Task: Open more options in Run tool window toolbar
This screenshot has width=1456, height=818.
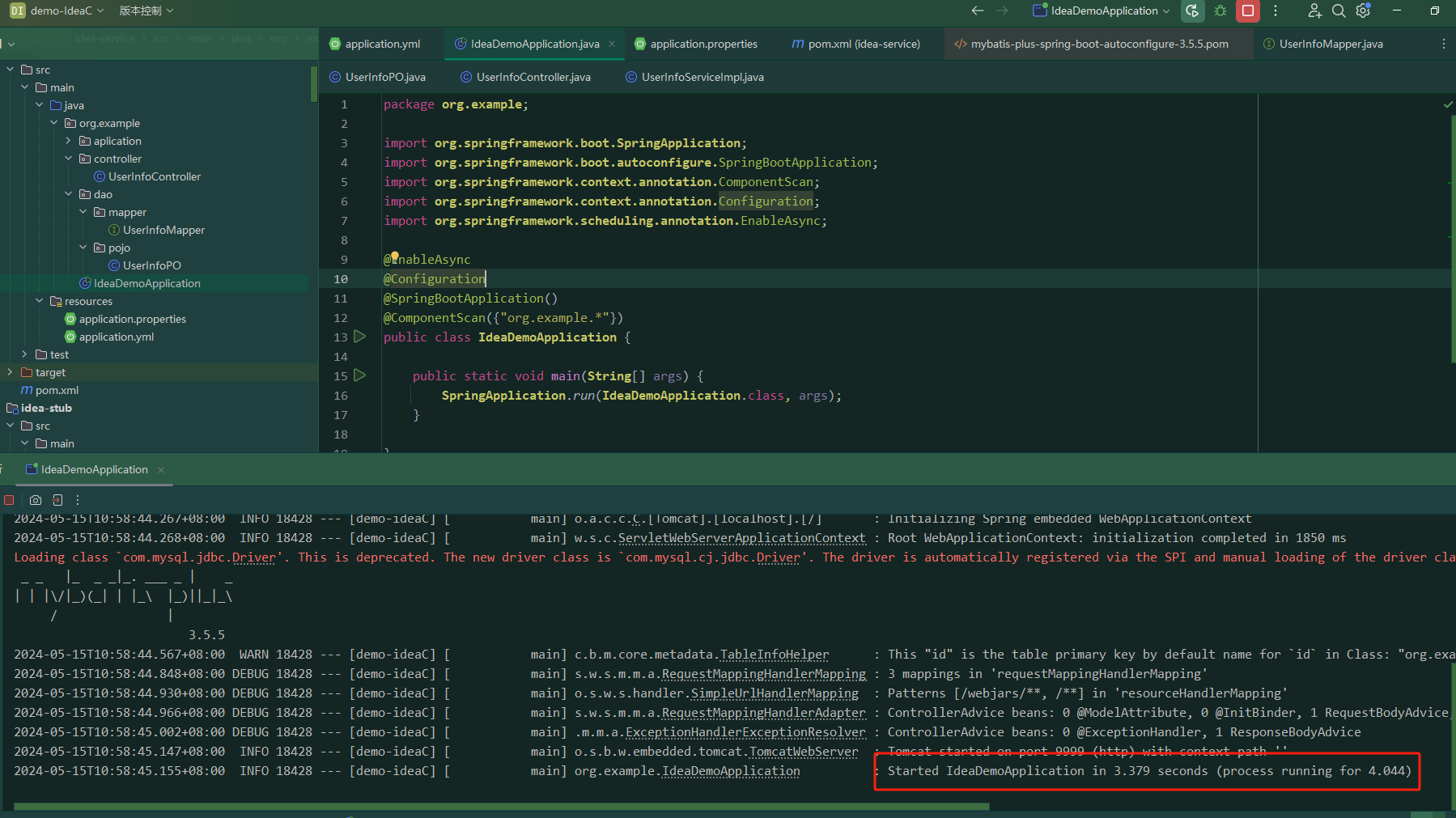Action: (x=78, y=500)
